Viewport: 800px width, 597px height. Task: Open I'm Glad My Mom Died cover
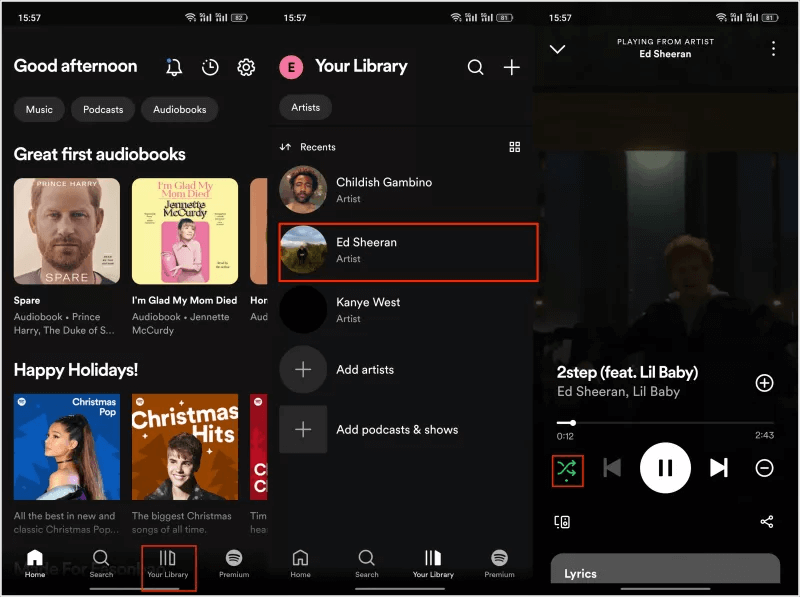tap(185, 231)
